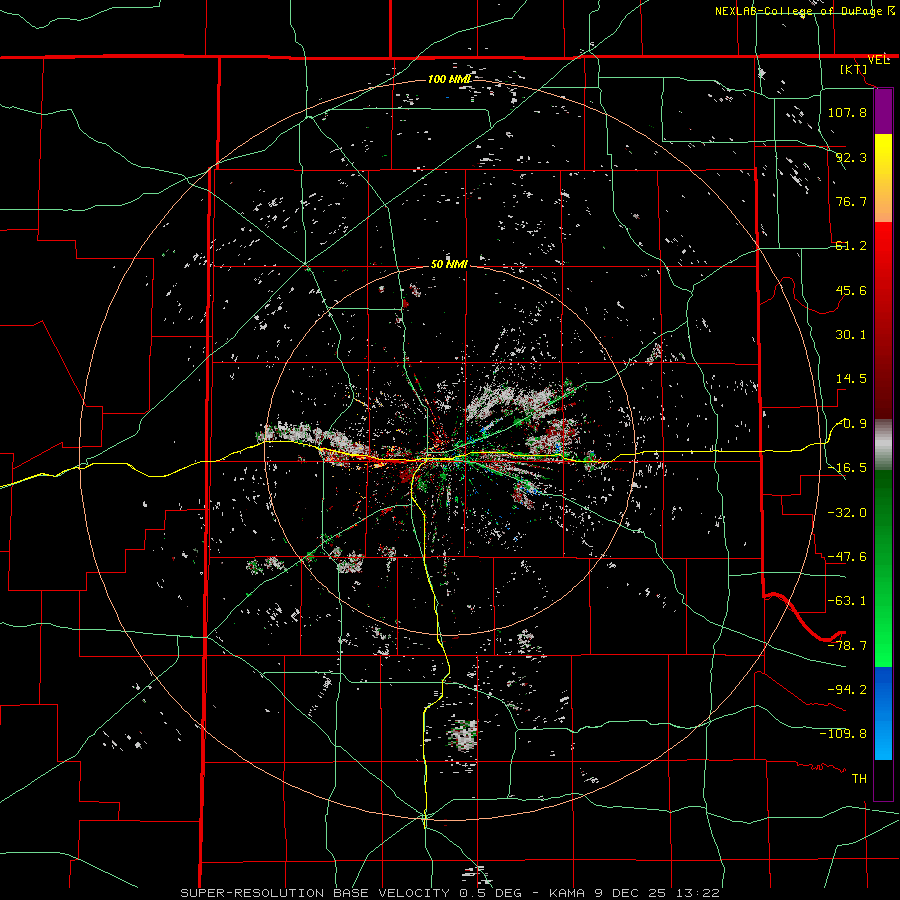Select the -94.2 legend value
Image resolution: width=900 pixels, height=900 pixels.
click(x=847, y=689)
